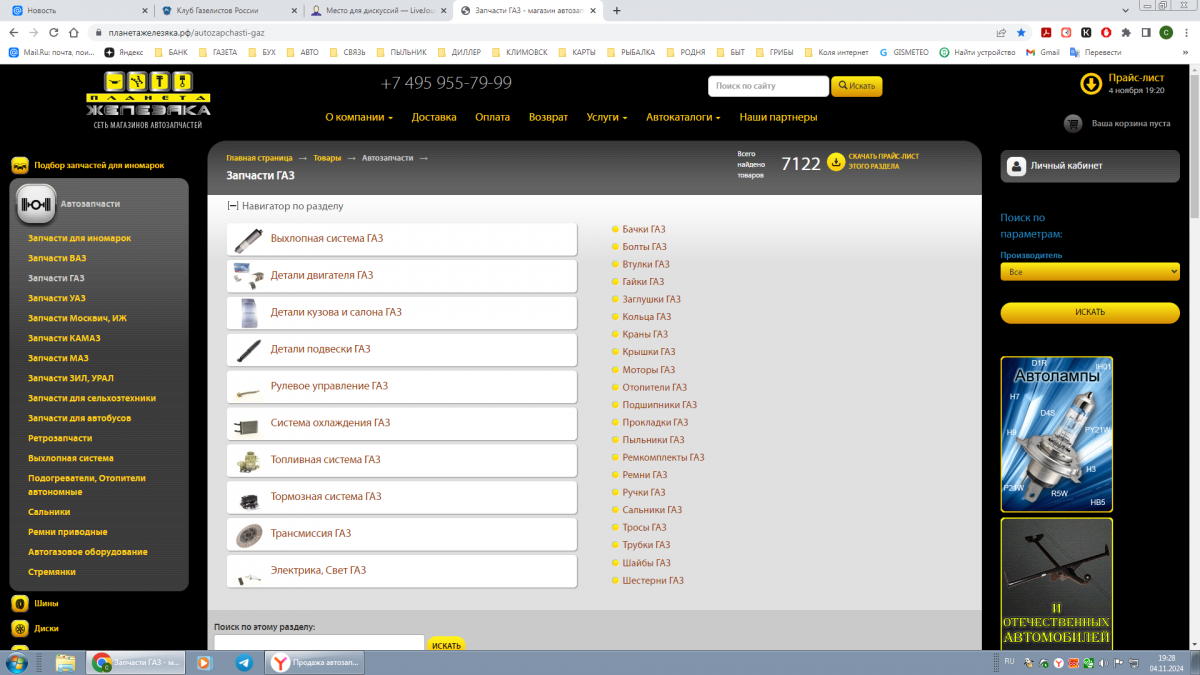Click the Telegram icon in the taskbar
Viewport: 1200px width, 675px height.
click(244, 662)
